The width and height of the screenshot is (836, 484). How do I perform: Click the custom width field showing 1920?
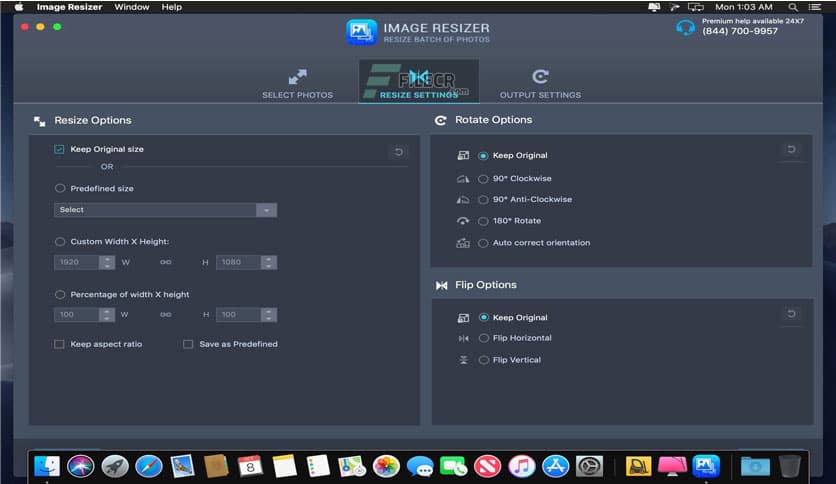[x=77, y=262]
